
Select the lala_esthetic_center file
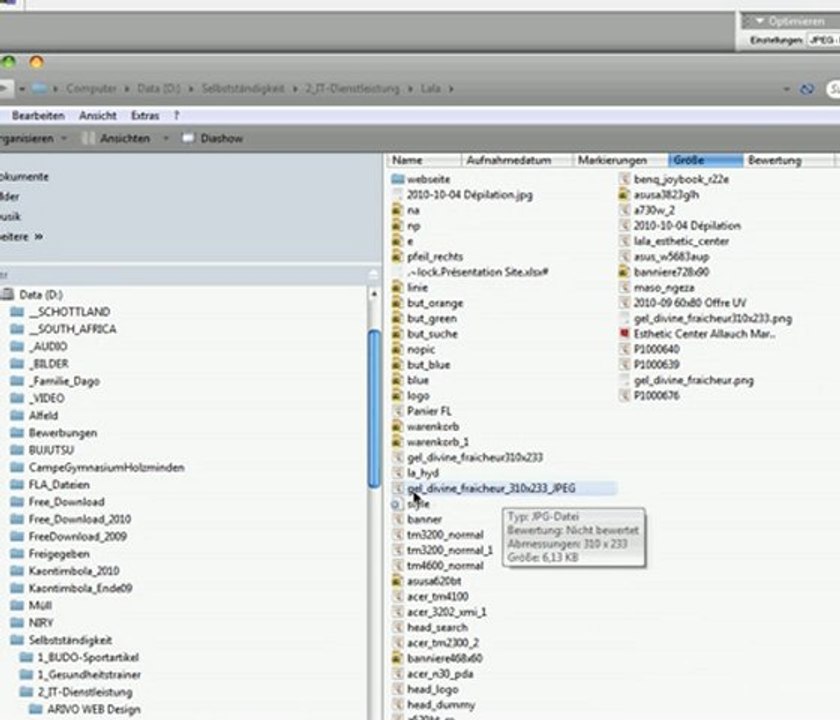(x=681, y=241)
